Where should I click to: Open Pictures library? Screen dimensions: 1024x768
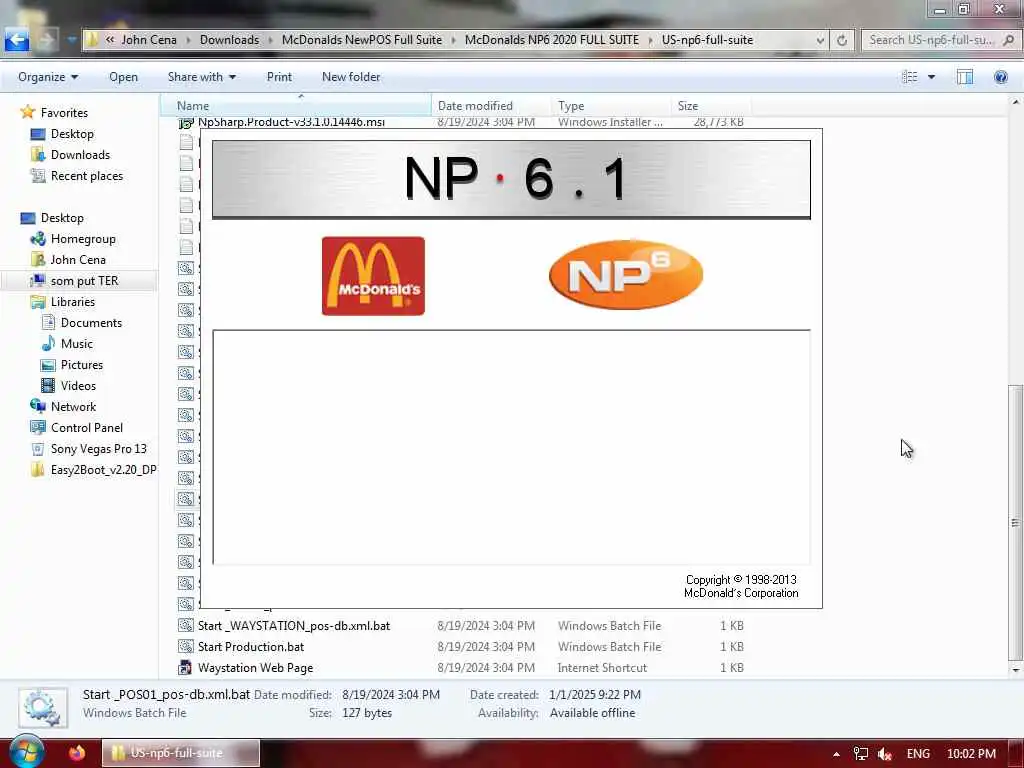click(x=82, y=364)
